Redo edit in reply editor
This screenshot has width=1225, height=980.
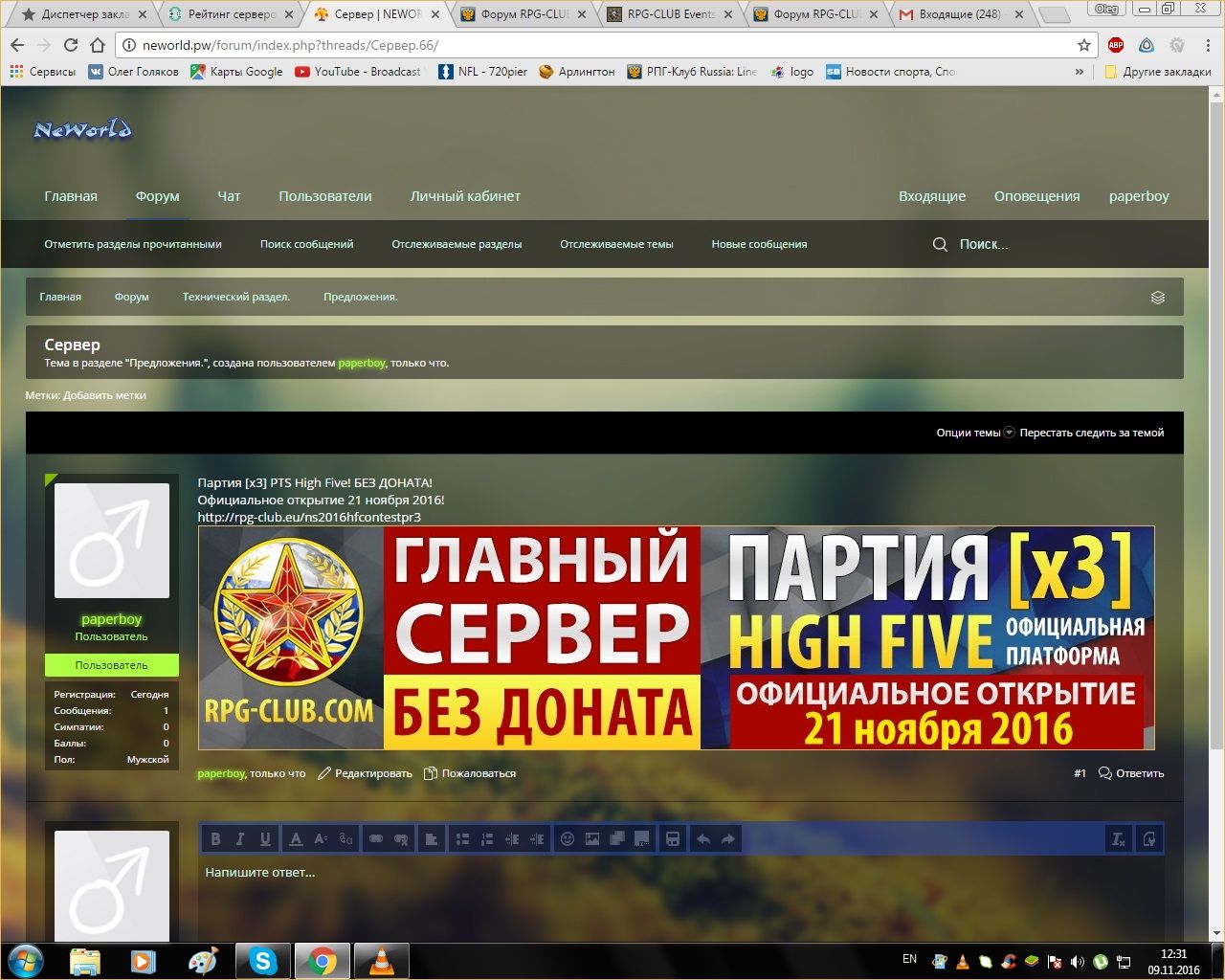(728, 839)
